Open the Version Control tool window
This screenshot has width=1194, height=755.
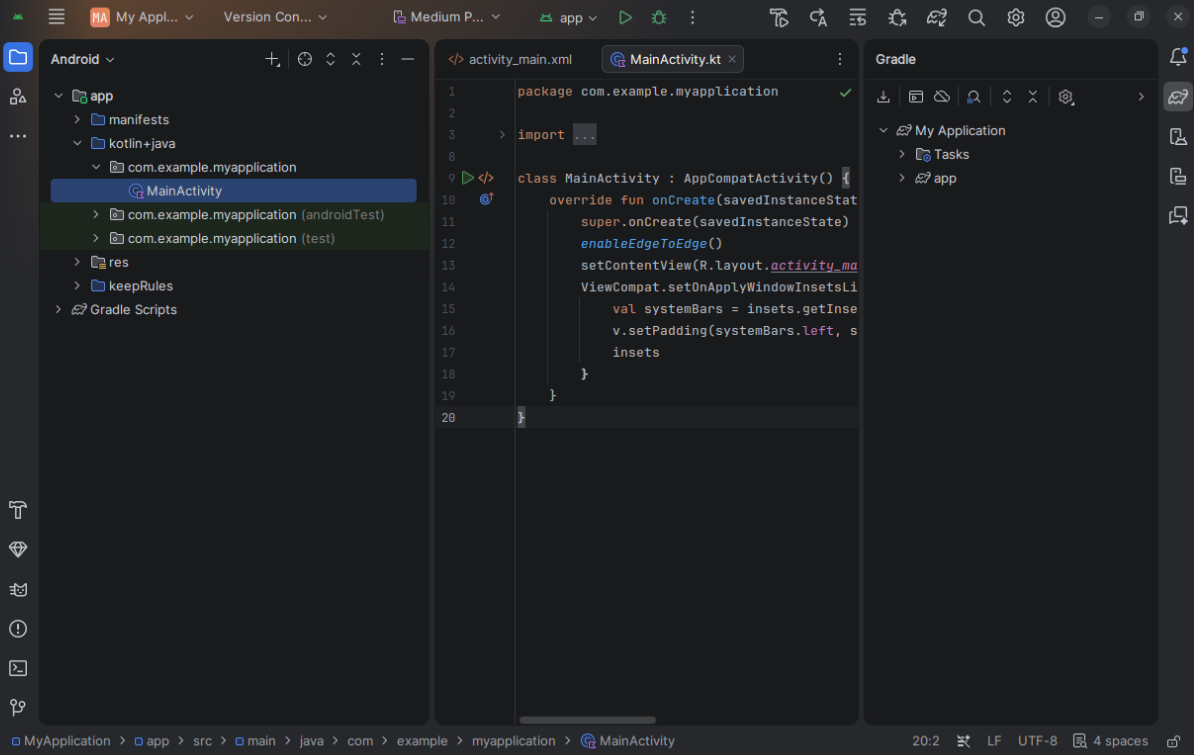(x=18, y=707)
